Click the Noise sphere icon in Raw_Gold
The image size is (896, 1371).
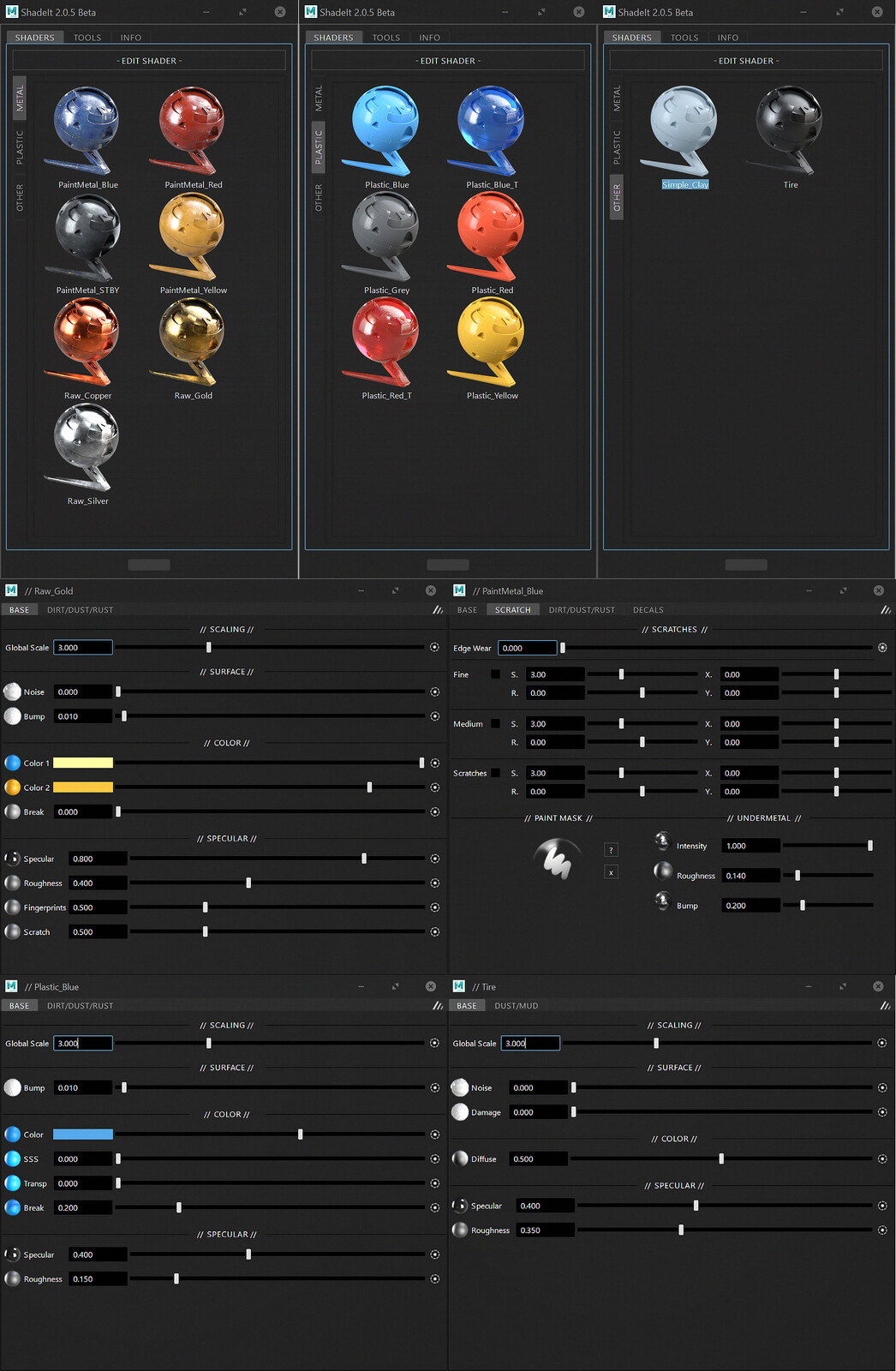(12, 691)
